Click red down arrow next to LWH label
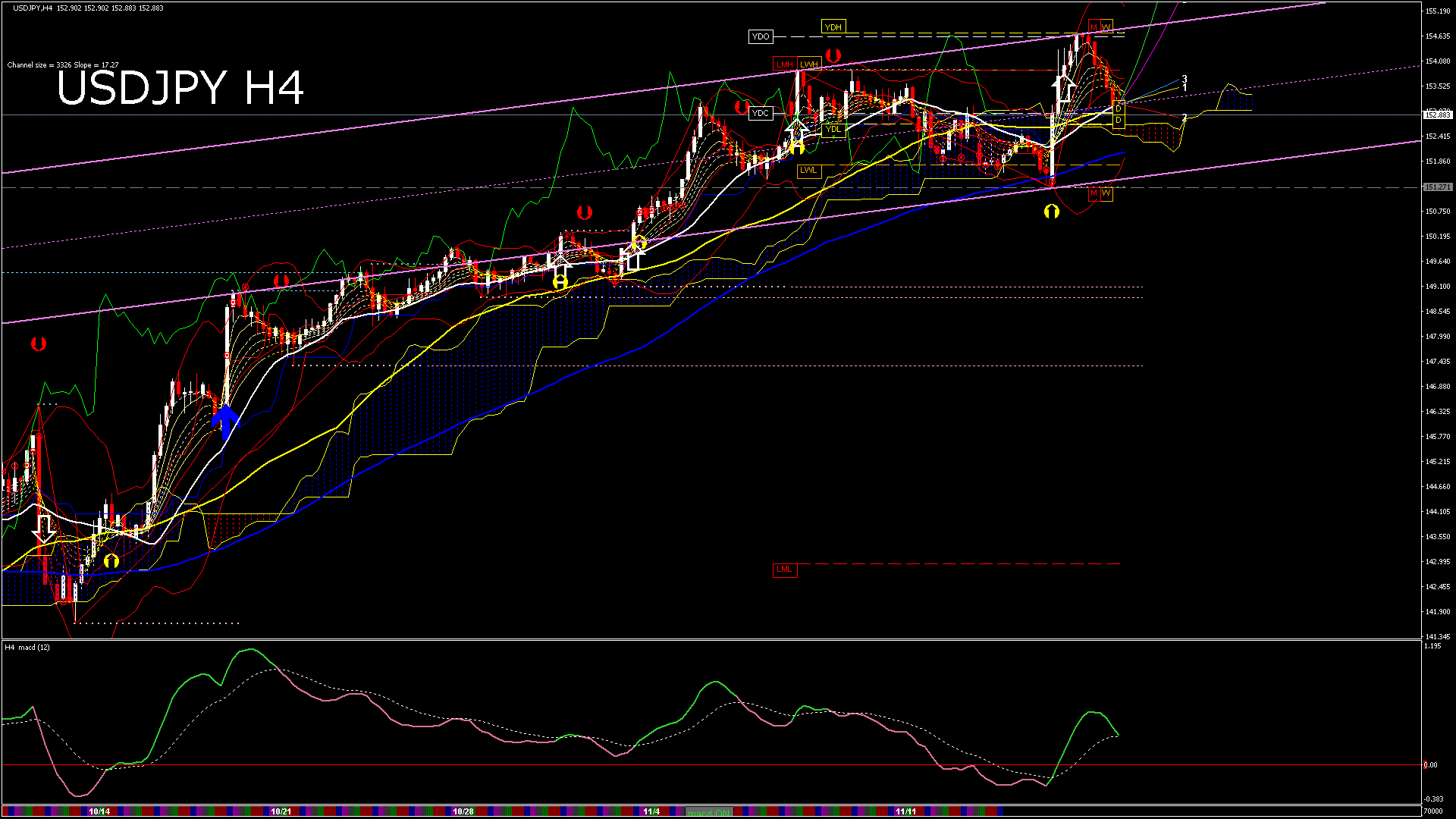This screenshot has height=819, width=1456. coord(833,55)
